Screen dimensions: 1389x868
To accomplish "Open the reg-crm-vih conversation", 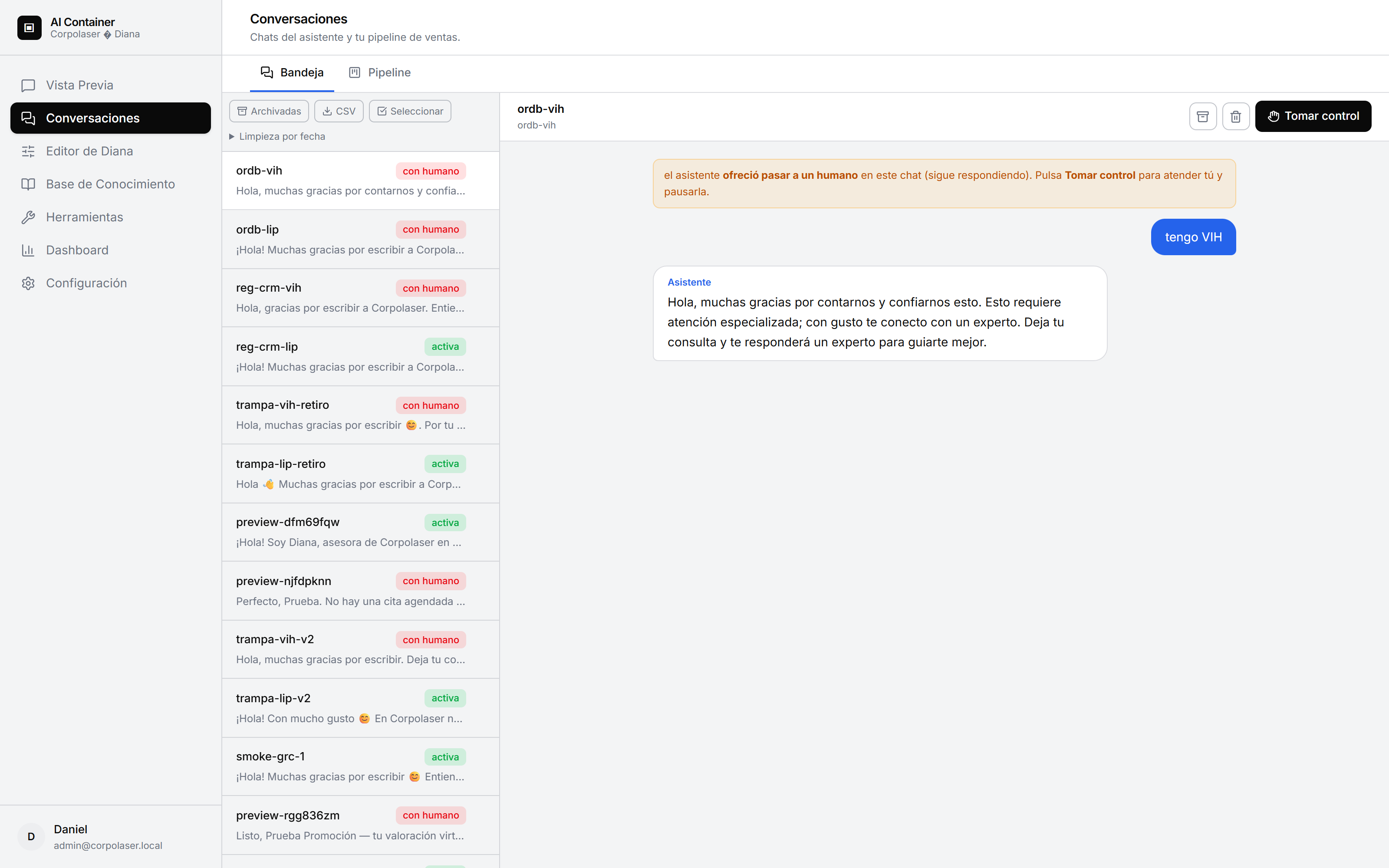I will (x=360, y=298).
